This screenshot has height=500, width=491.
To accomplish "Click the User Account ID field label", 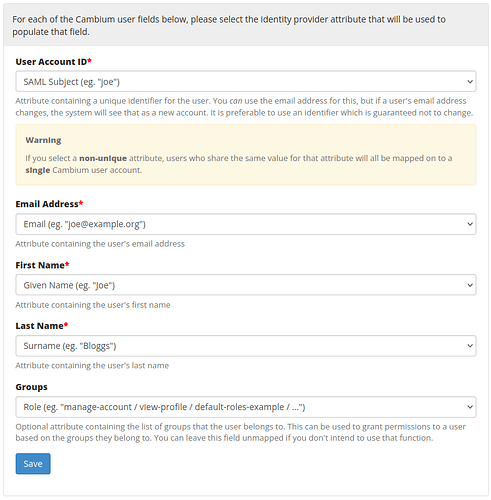I will 53,62.
